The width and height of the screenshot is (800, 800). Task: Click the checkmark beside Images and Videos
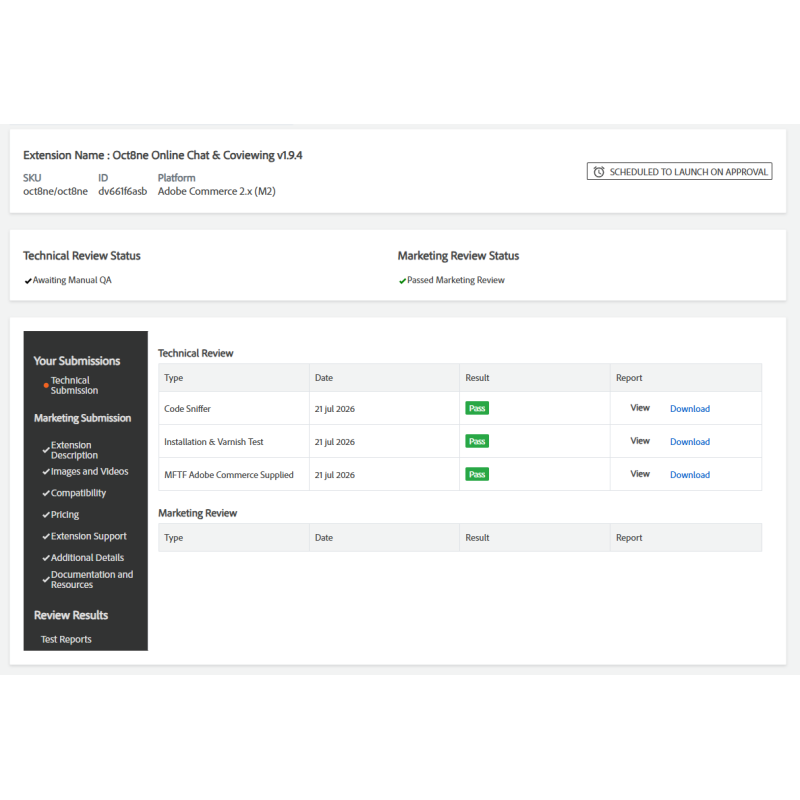[46, 472]
